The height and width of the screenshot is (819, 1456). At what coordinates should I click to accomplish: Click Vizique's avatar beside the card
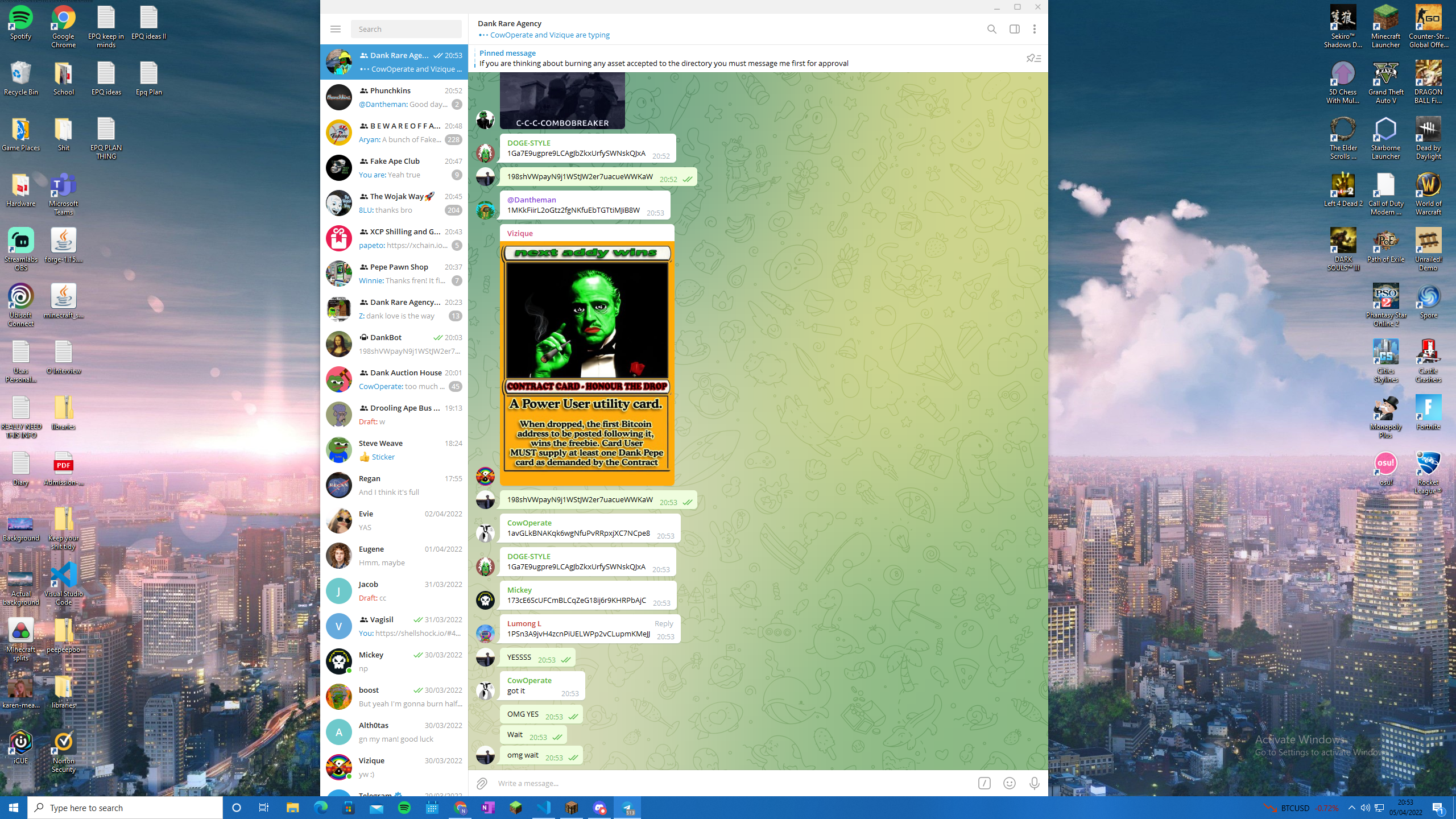tap(485, 475)
